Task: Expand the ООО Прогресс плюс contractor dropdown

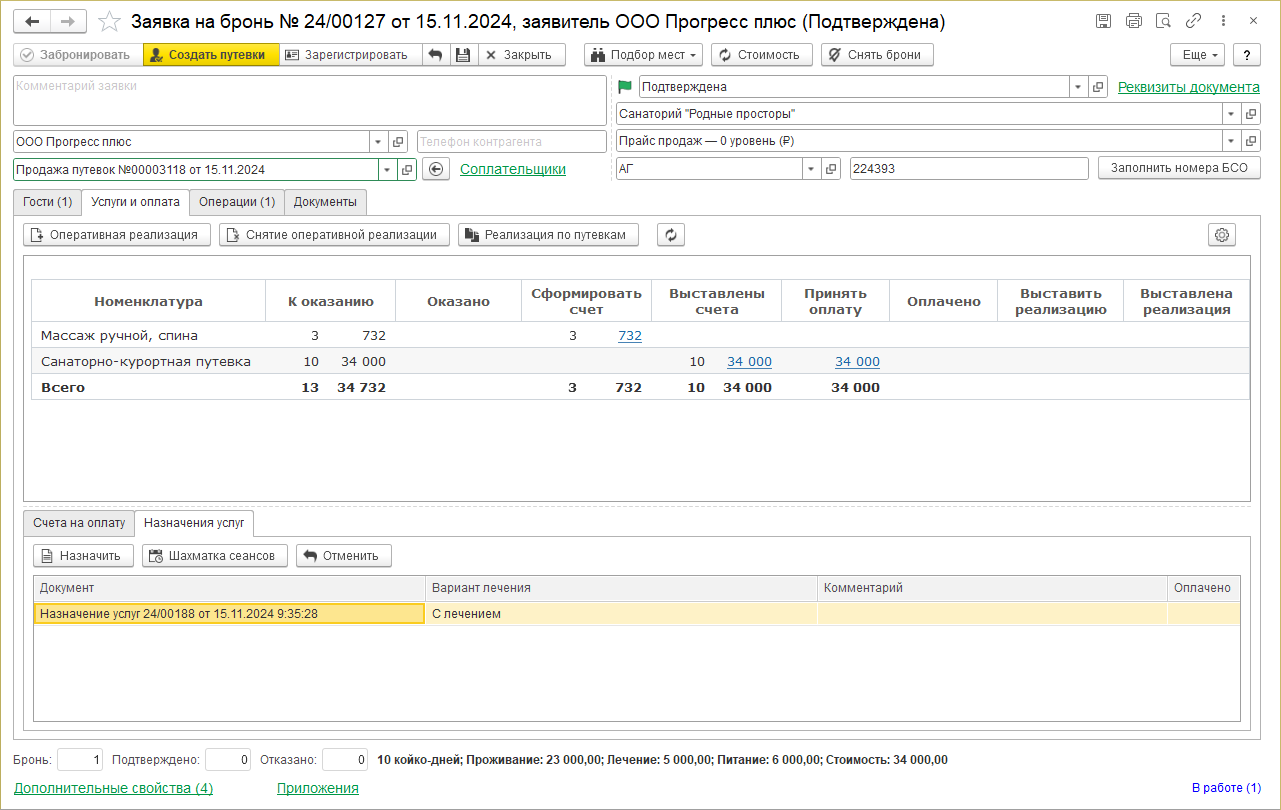Action: coord(378,142)
